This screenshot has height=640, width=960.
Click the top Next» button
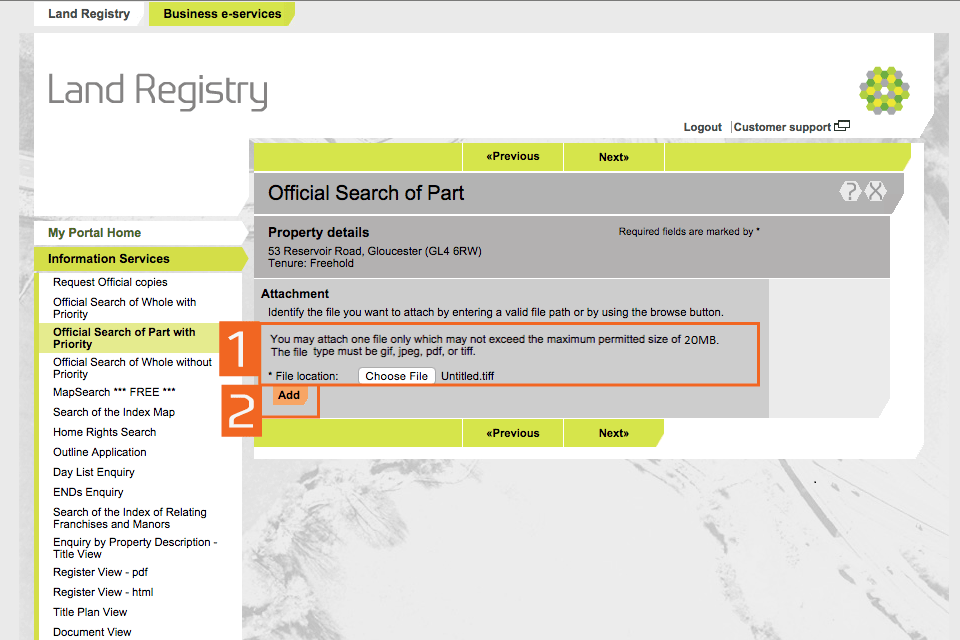pyautogui.click(x=614, y=157)
